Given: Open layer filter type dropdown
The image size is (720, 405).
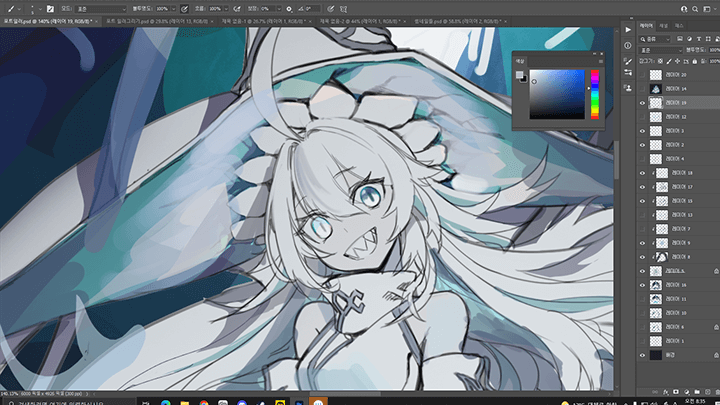Looking at the screenshot, I should click(655, 39).
